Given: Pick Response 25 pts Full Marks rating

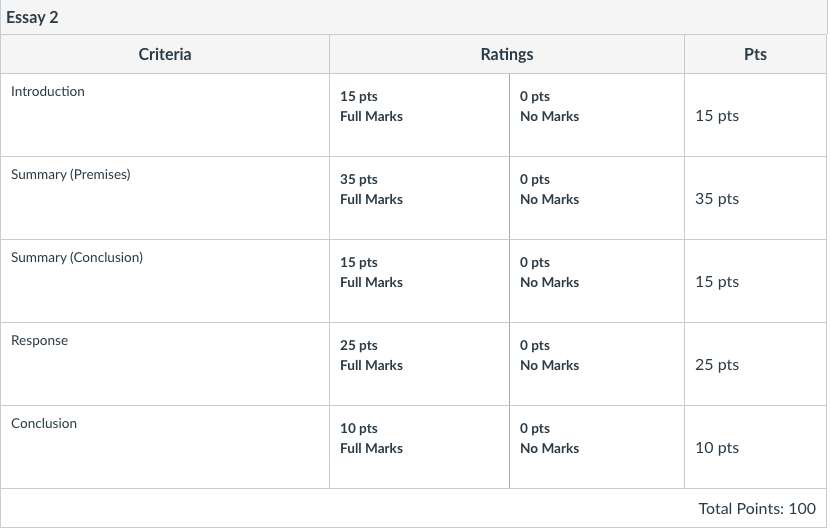Looking at the screenshot, I should pyautogui.click(x=419, y=364).
